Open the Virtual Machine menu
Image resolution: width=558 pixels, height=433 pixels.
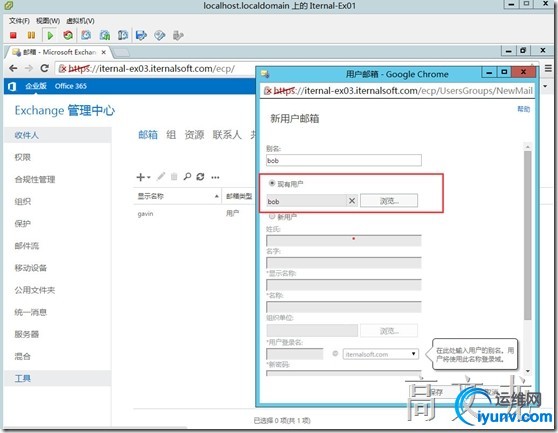coord(80,21)
